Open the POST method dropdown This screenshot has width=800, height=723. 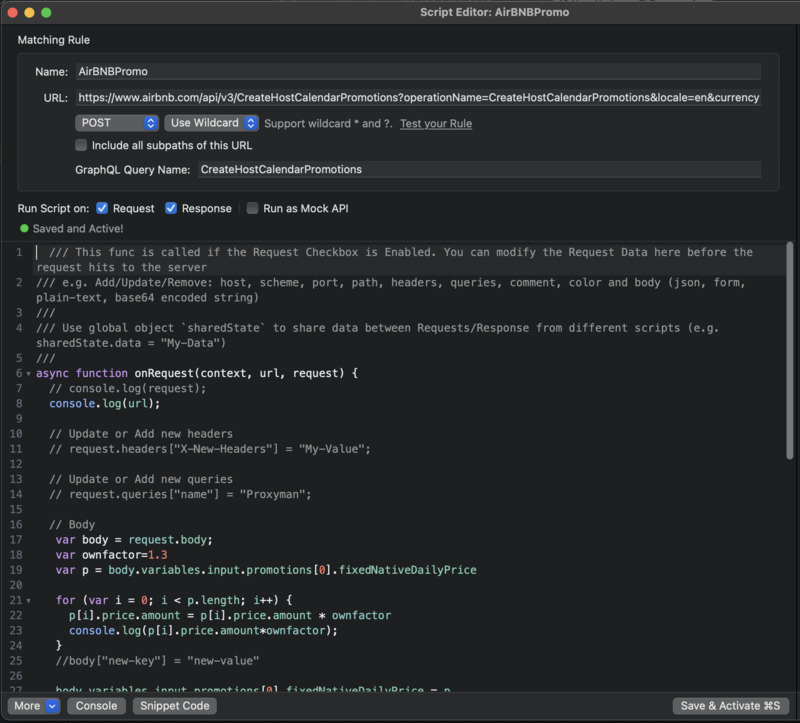(x=117, y=123)
